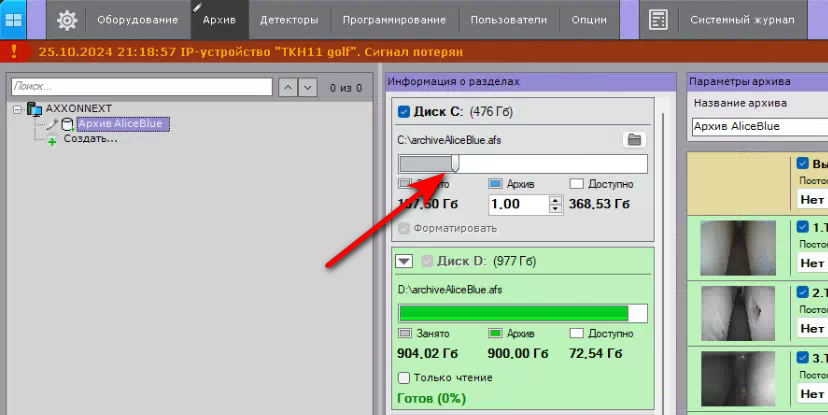The height and width of the screenshot is (415, 828).
Task: Open the system journal icon
Action: [658, 20]
